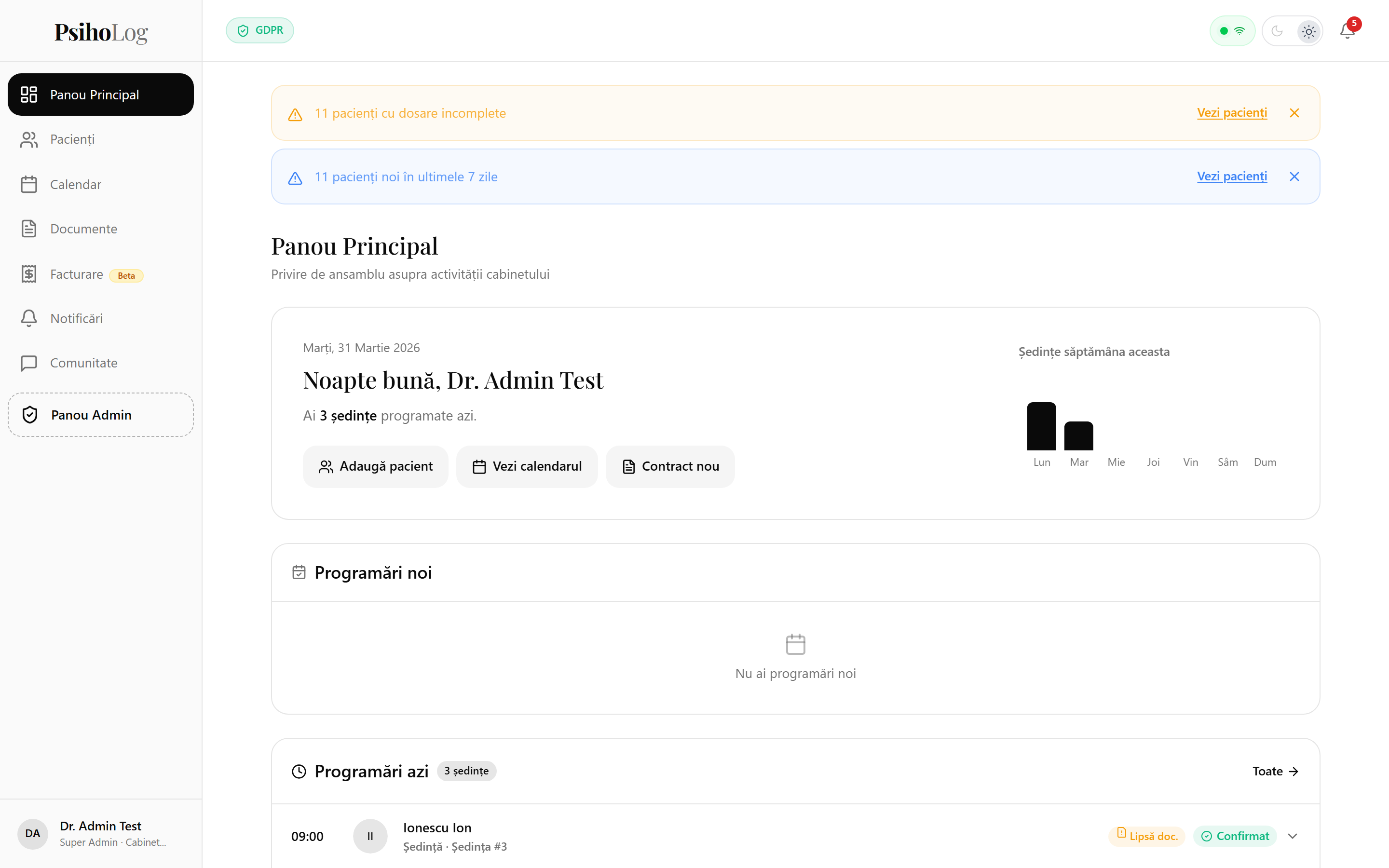Click the Contract nou button
The height and width of the screenshot is (868, 1389).
pyautogui.click(x=670, y=466)
